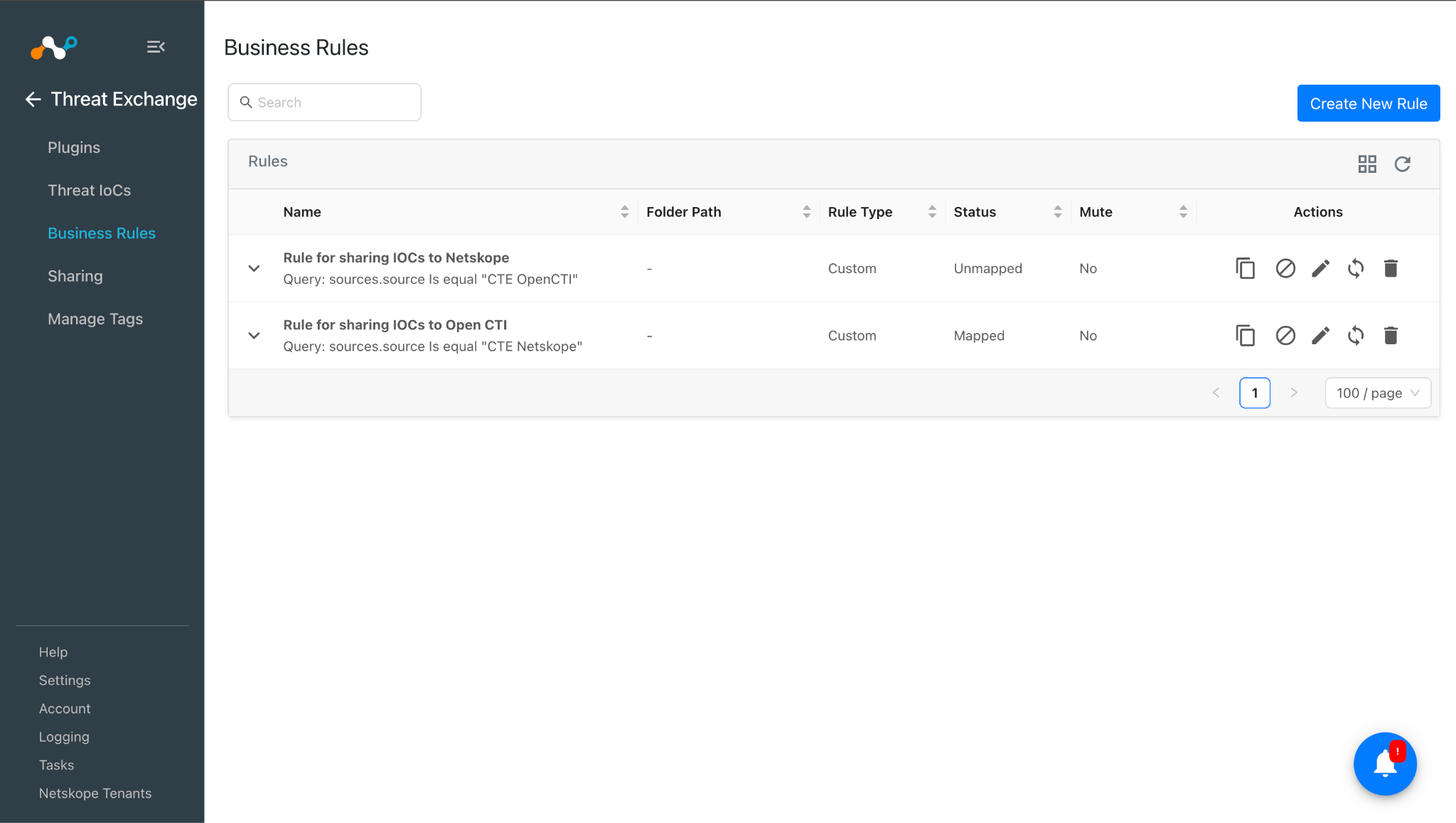Edit the Rule for sharing IOCs to Netskope

[1320, 268]
